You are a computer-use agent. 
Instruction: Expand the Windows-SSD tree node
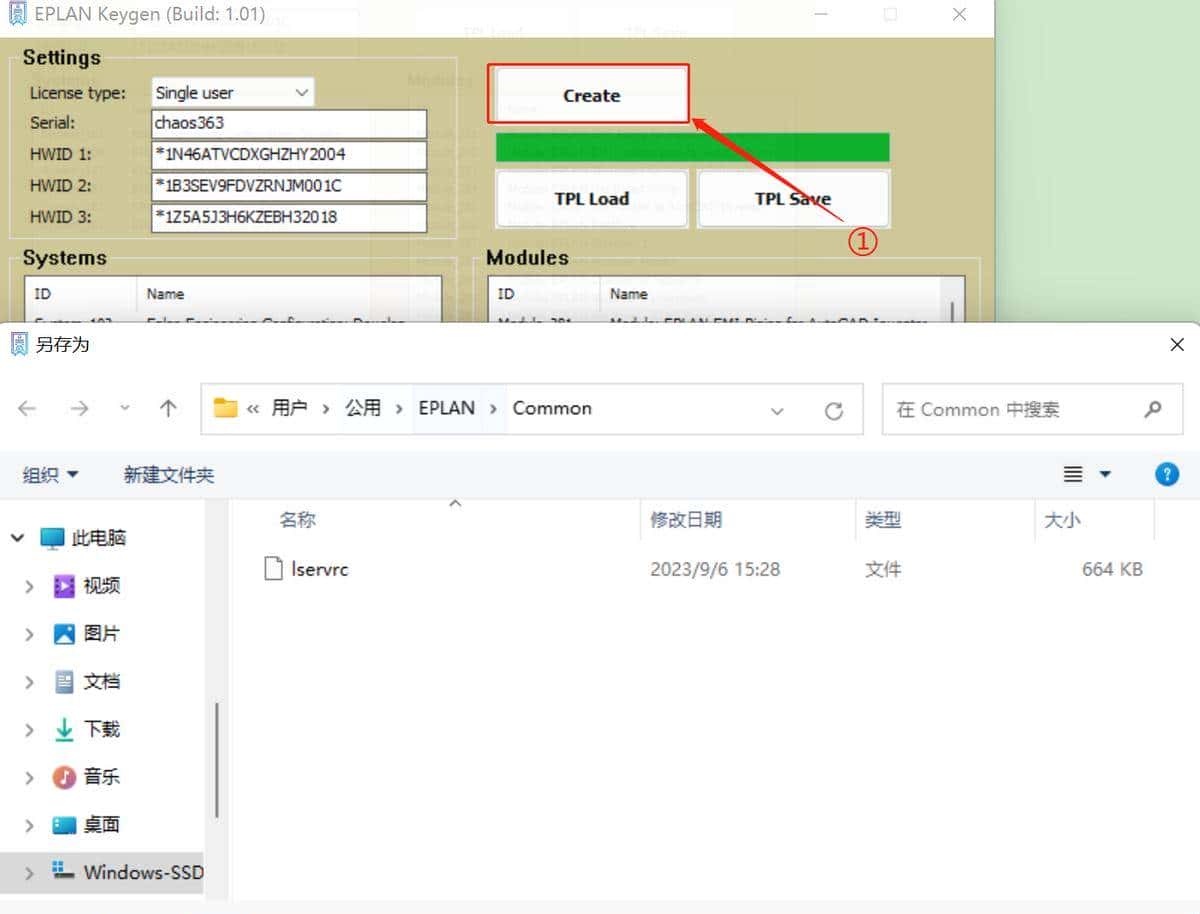pos(29,872)
